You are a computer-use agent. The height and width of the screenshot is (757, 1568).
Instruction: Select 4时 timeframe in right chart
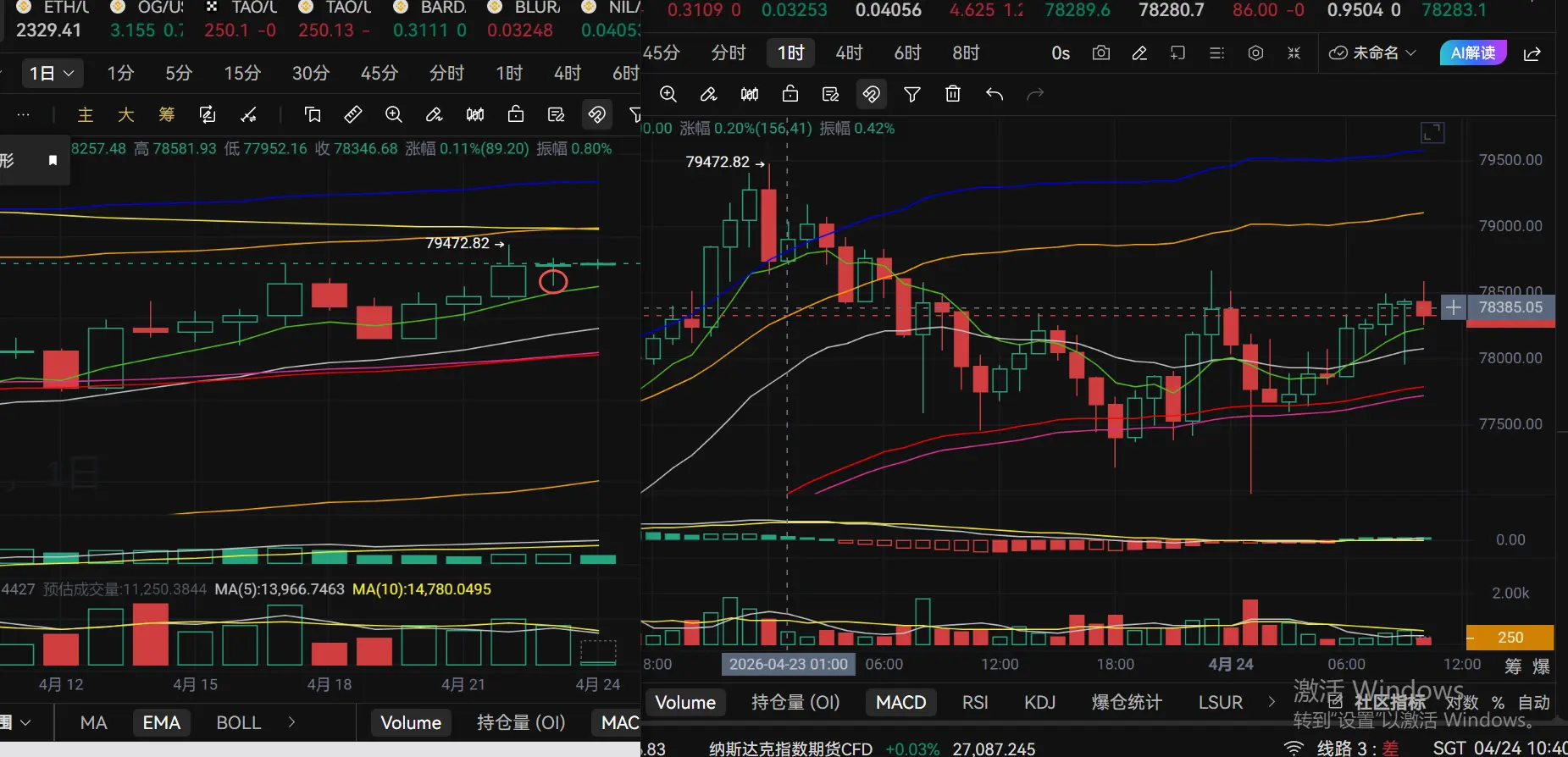click(x=849, y=53)
